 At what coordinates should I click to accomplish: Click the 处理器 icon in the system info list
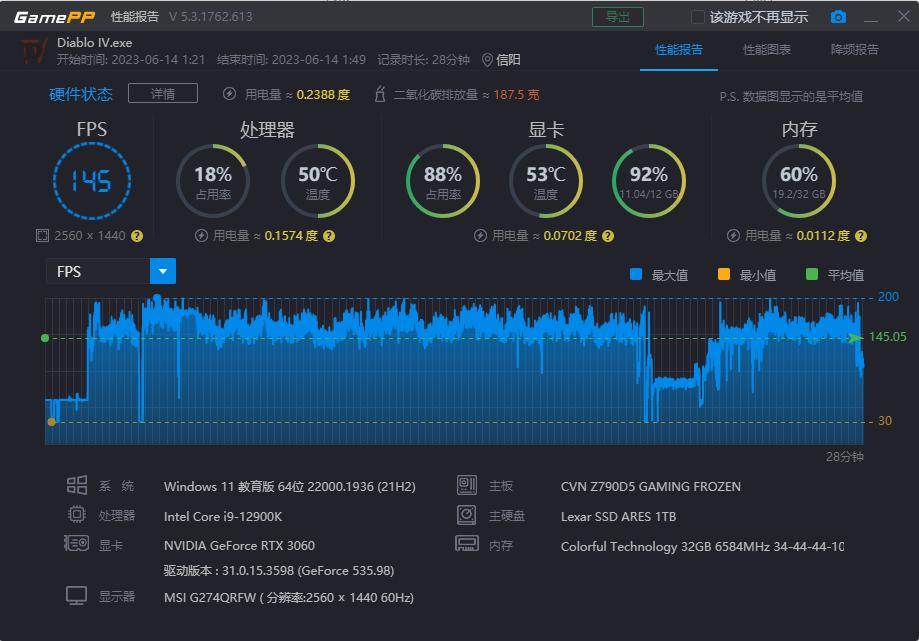click(x=77, y=515)
